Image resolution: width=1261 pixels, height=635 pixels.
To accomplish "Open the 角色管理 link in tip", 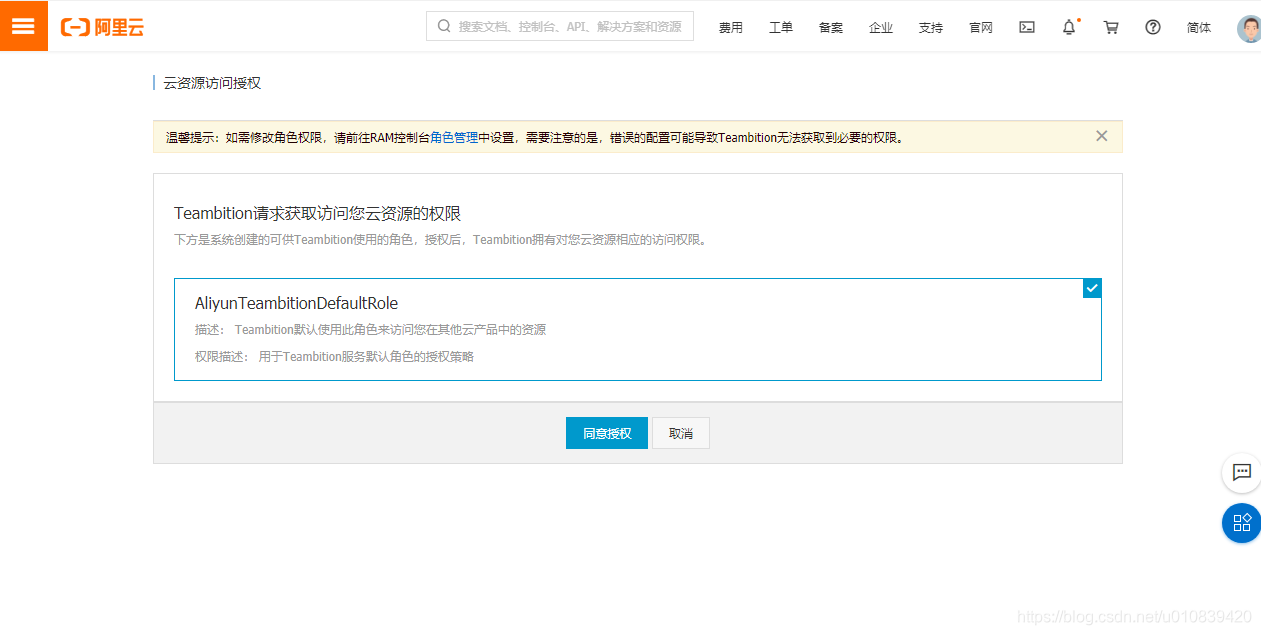I will [454, 138].
